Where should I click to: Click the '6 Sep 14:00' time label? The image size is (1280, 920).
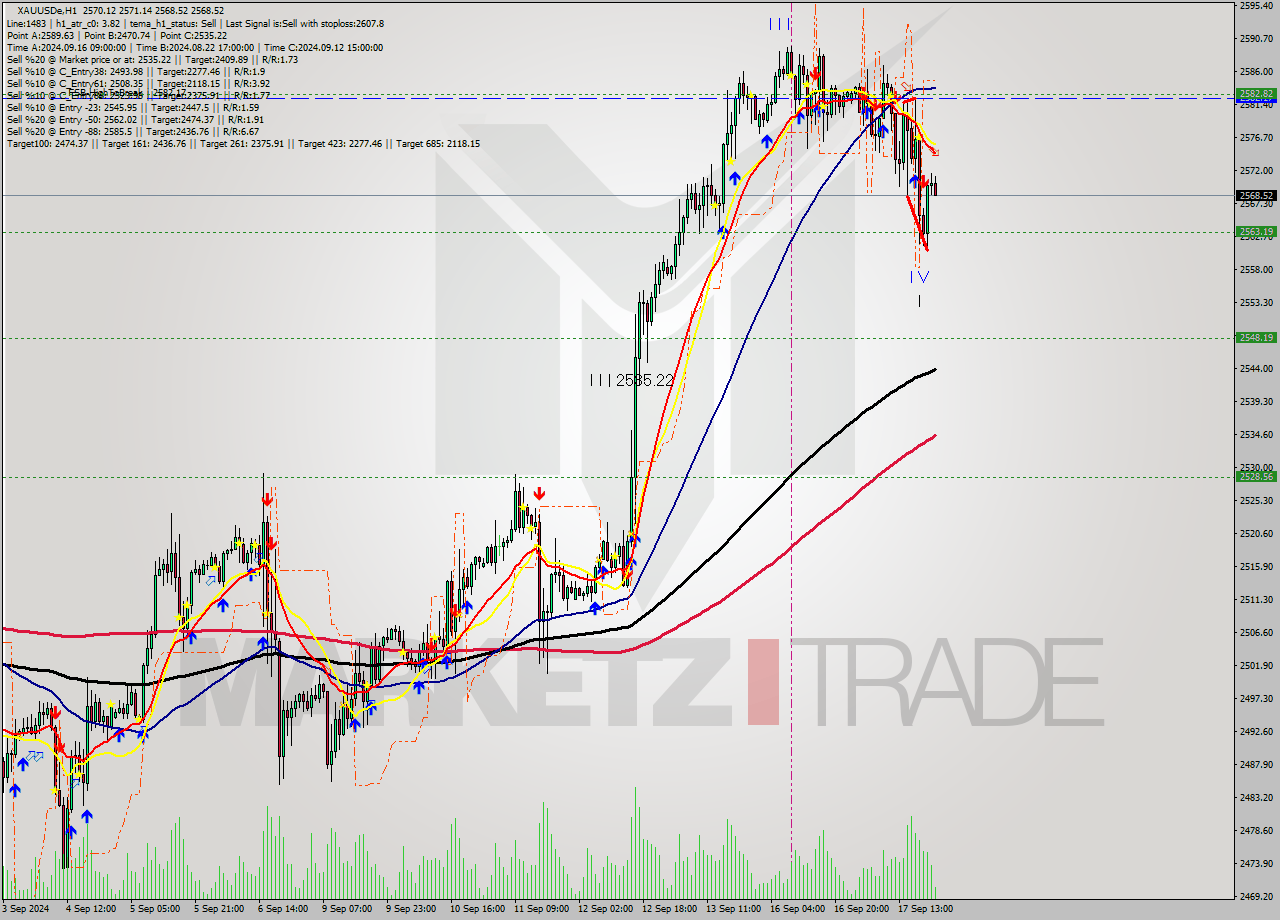pyautogui.click(x=283, y=909)
